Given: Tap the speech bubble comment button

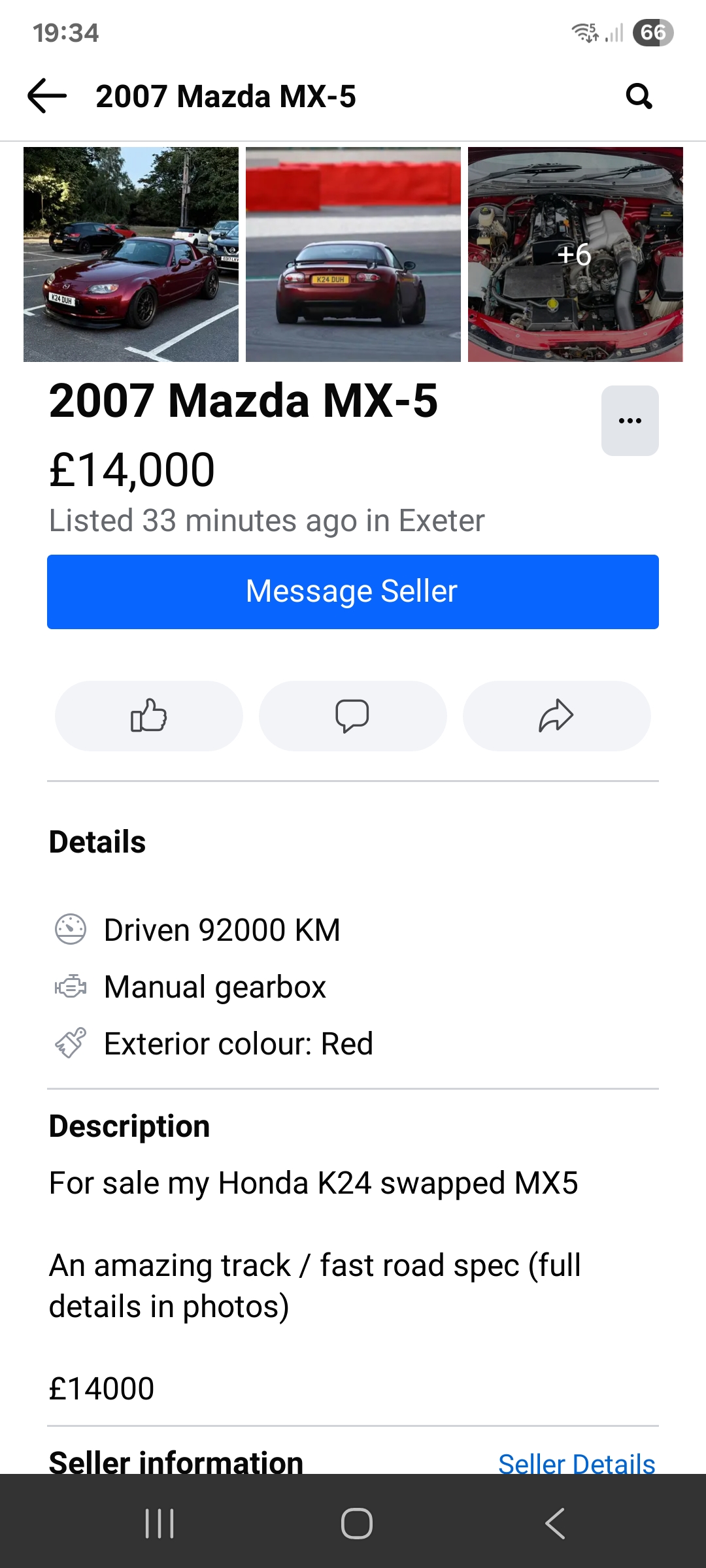Looking at the screenshot, I should pos(352,716).
